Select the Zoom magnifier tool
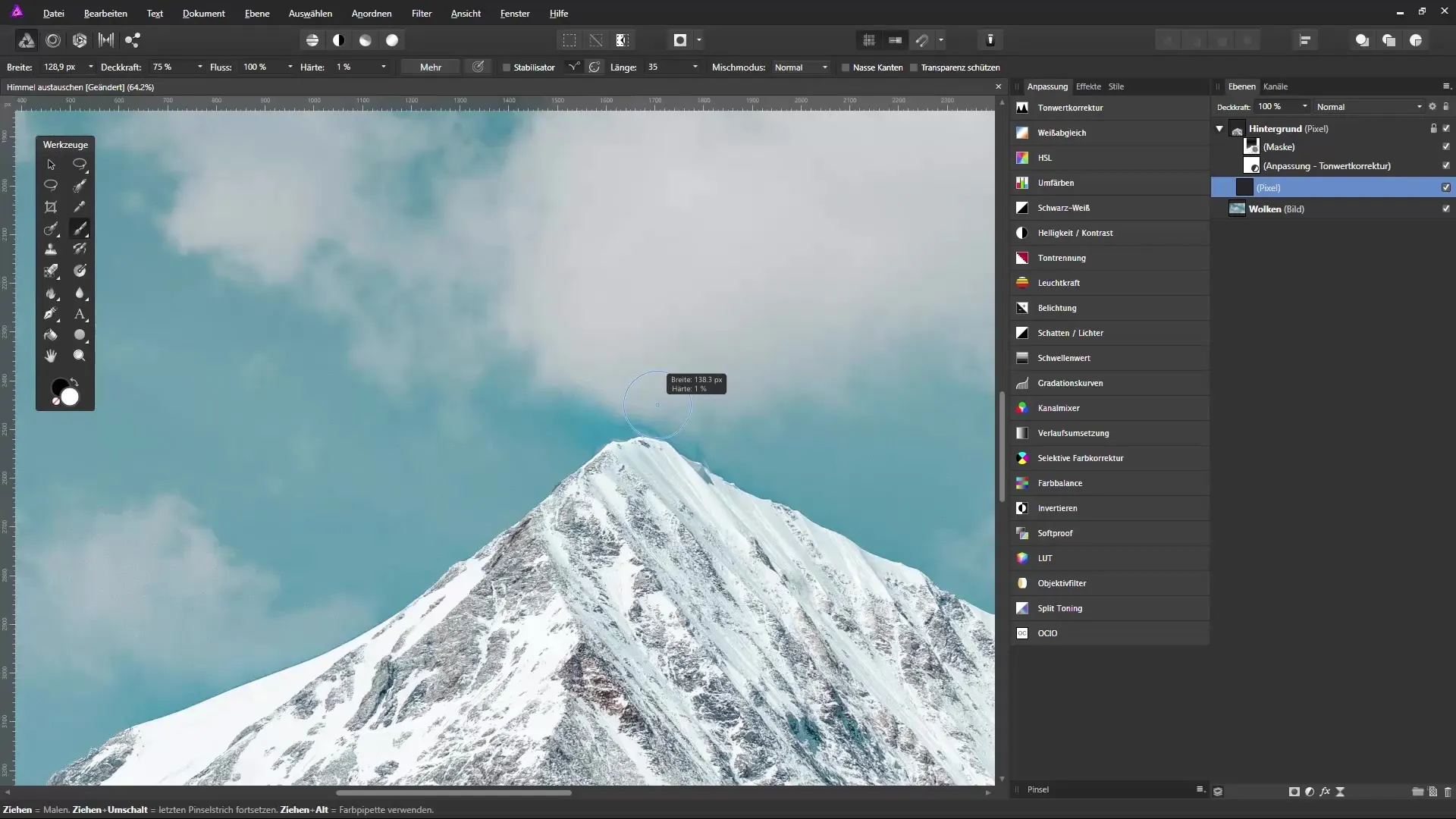Viewport: 1456px width, 819px height. [x=80, y=356]
